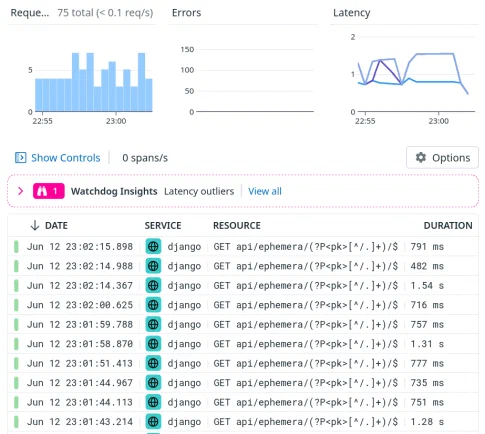Click web service icon in 23:02:00.625 row
This screenshot has width=485, height=434.
click(x=153, y=305)
